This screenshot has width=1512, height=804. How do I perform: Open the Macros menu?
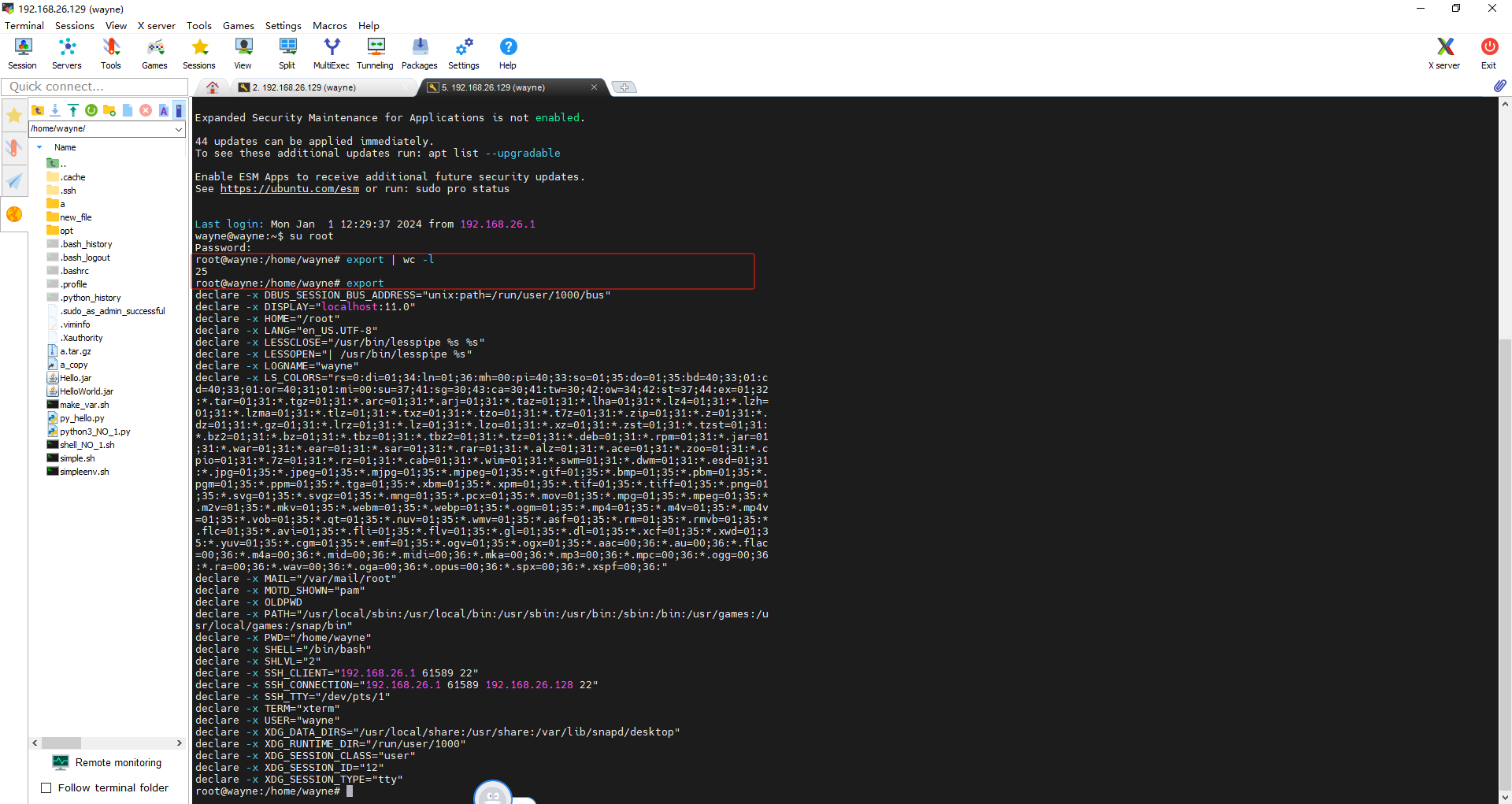coord(330,25)
